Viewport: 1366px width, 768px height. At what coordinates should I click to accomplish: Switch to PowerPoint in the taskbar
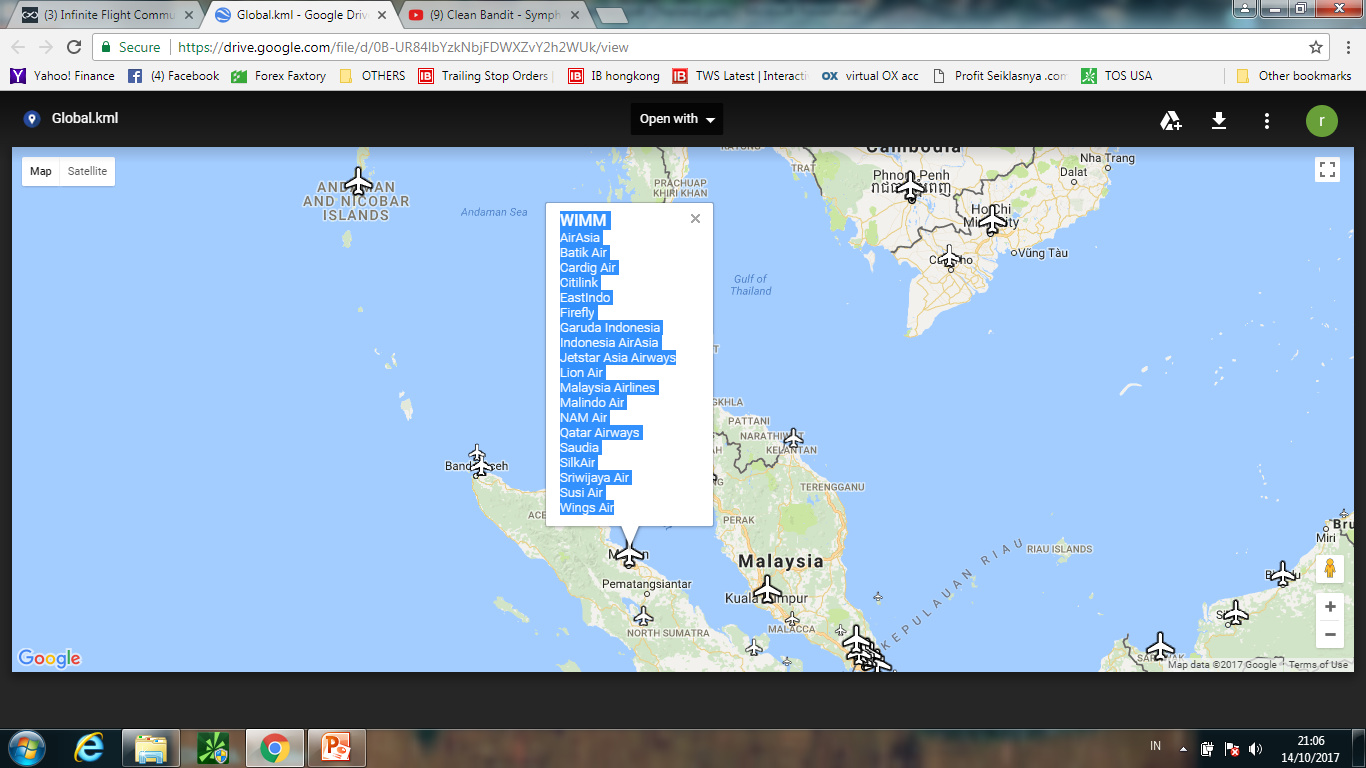tap(337, 747)
